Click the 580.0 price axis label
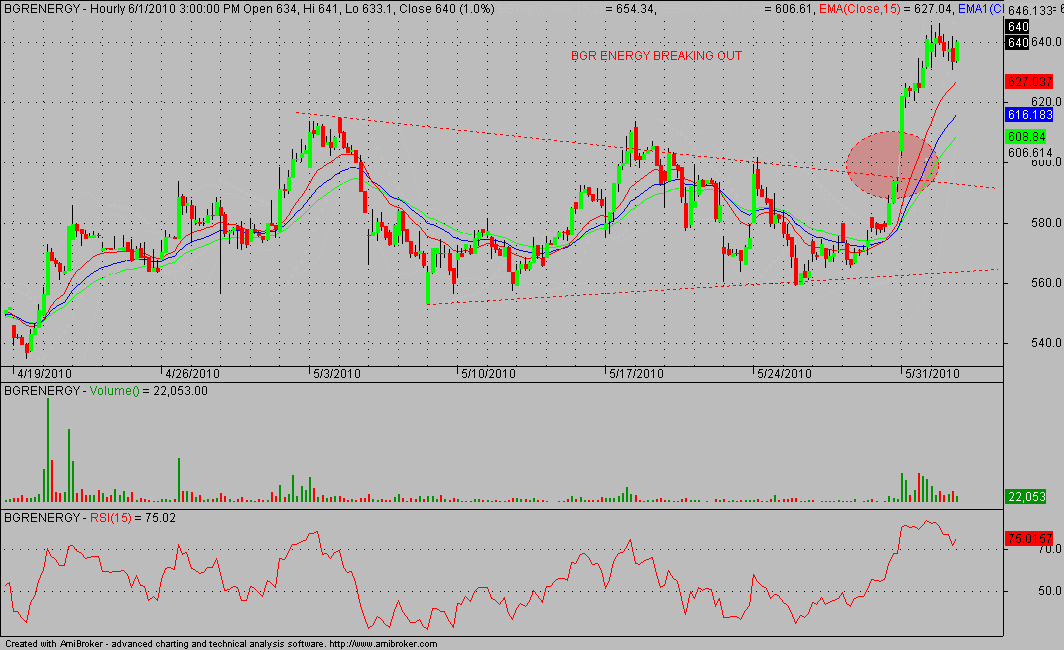 point(1046,223)
